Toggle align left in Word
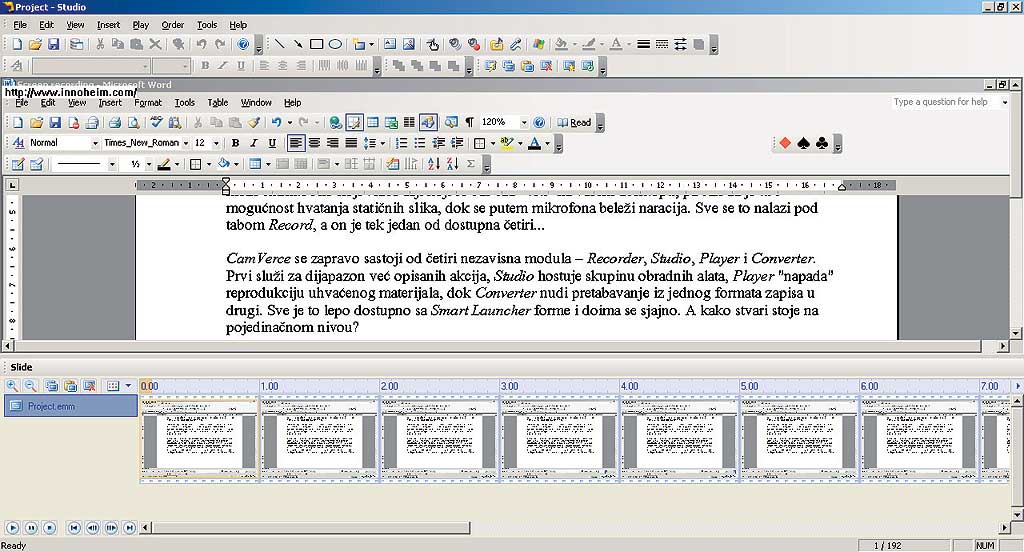 tap(296, 143)
